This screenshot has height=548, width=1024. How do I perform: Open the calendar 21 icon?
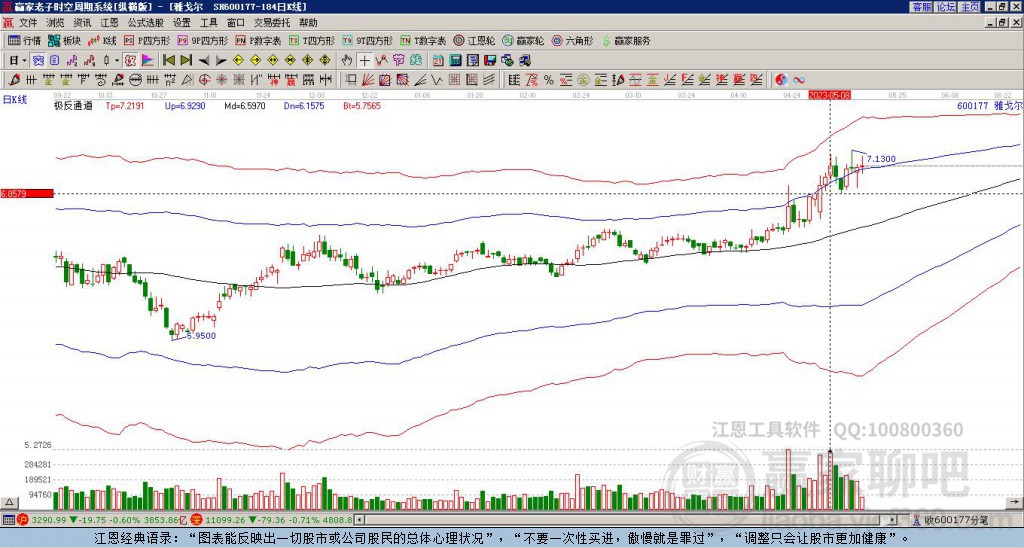(438, 61)
